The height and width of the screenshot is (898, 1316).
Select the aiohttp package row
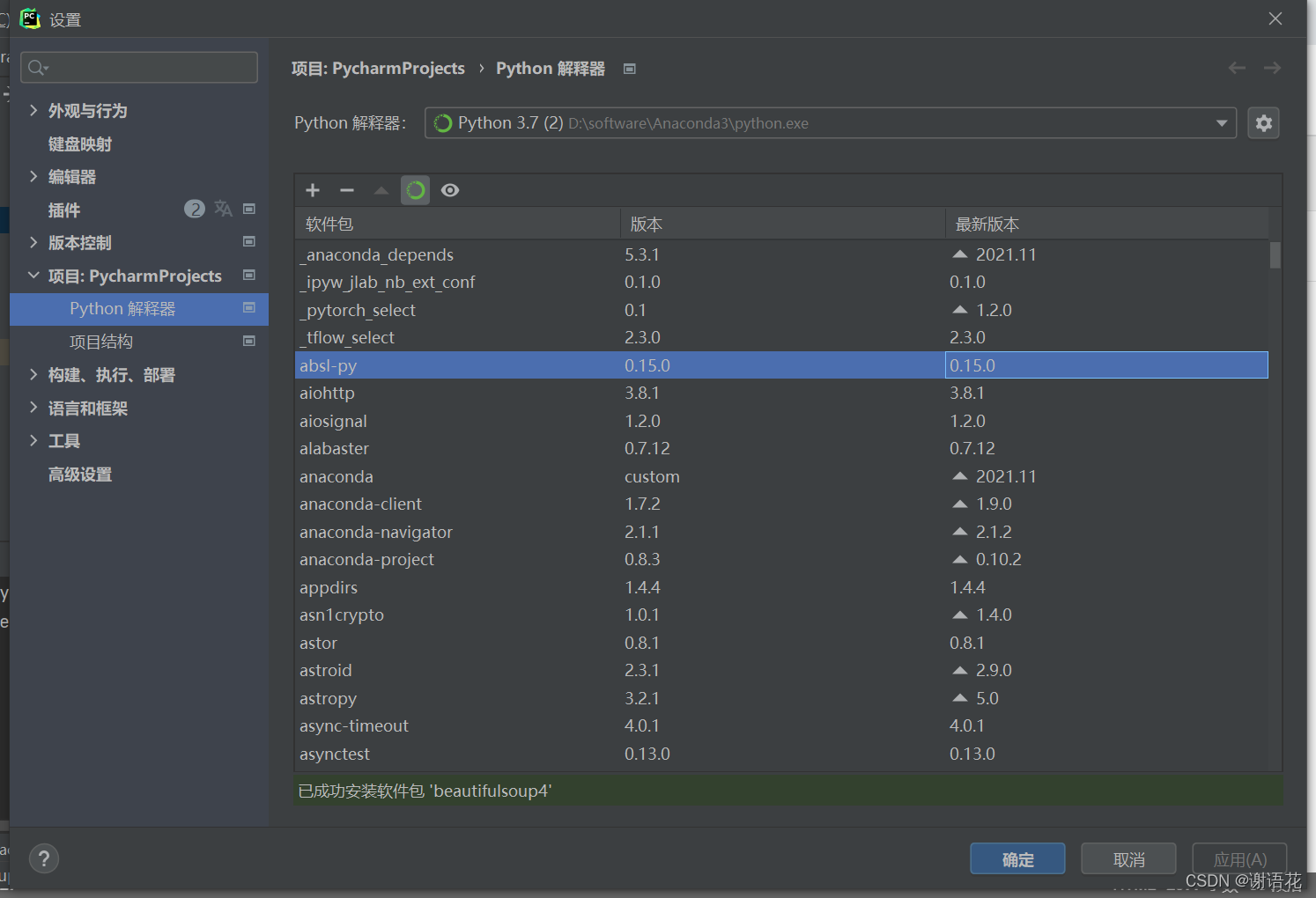click(782, 393)
